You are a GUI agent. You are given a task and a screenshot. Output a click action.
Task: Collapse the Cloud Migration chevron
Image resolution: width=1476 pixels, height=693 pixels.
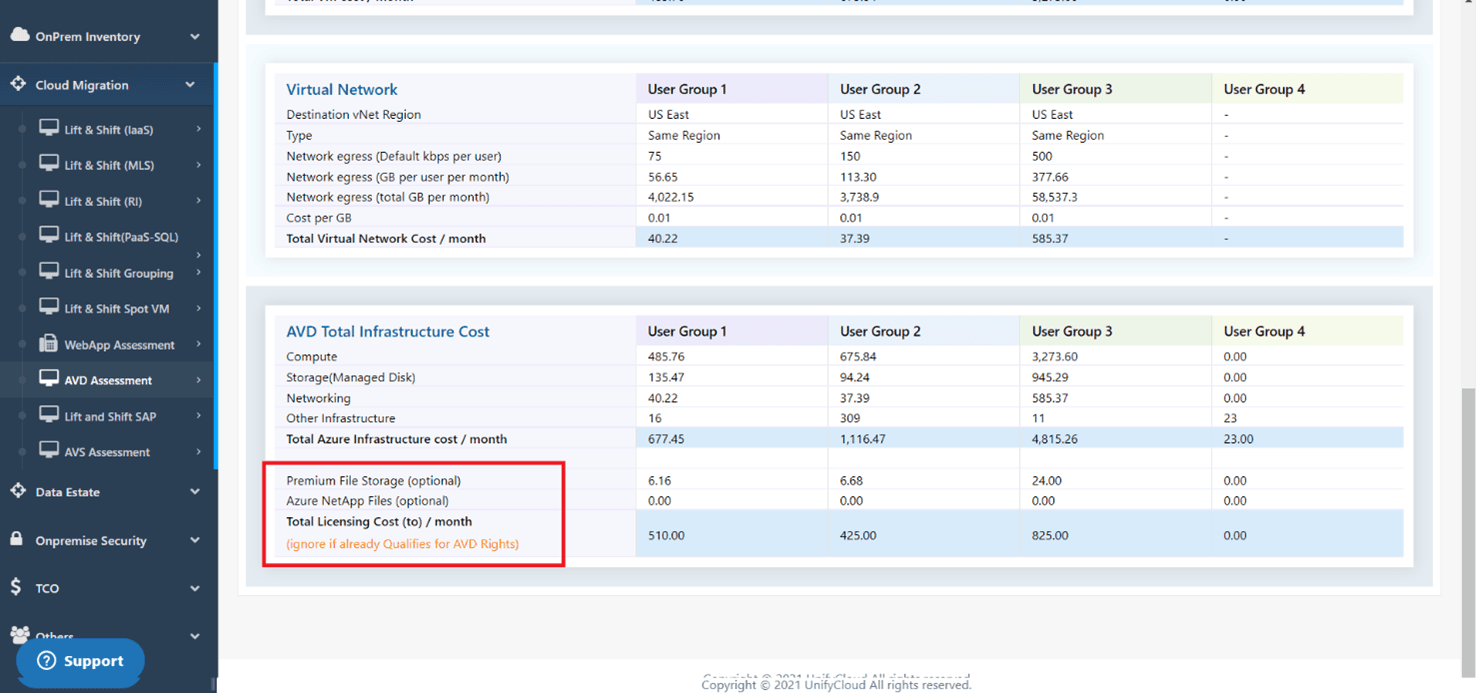(190, 85)
